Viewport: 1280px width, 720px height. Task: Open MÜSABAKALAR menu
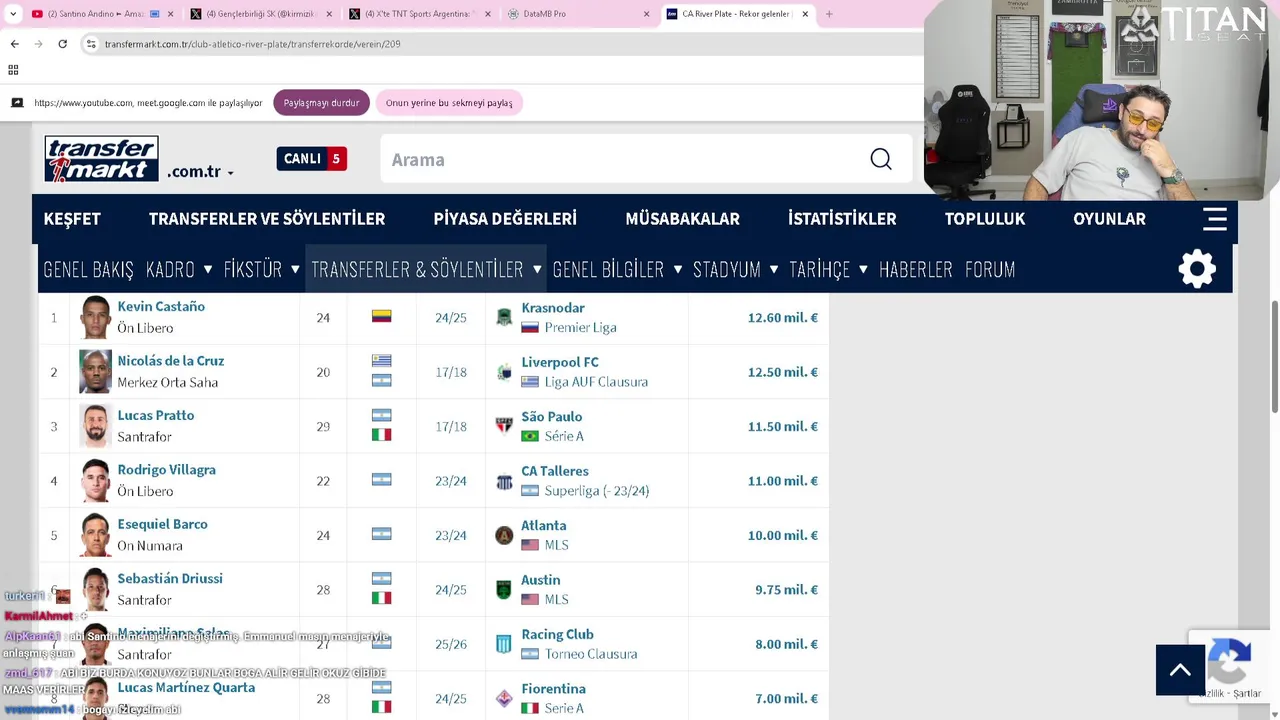click(682, 219)
